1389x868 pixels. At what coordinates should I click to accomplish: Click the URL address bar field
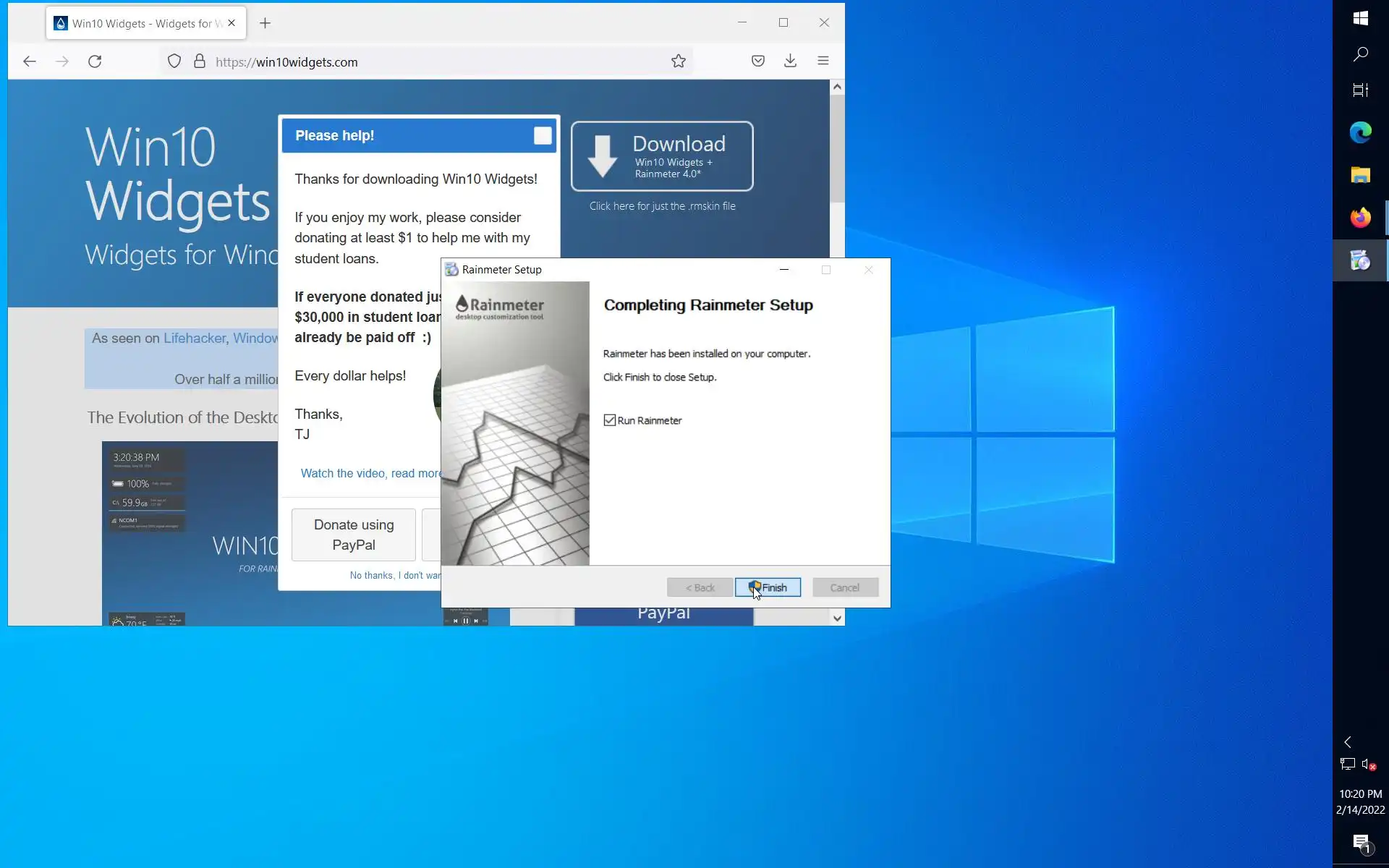click(434, 61)
